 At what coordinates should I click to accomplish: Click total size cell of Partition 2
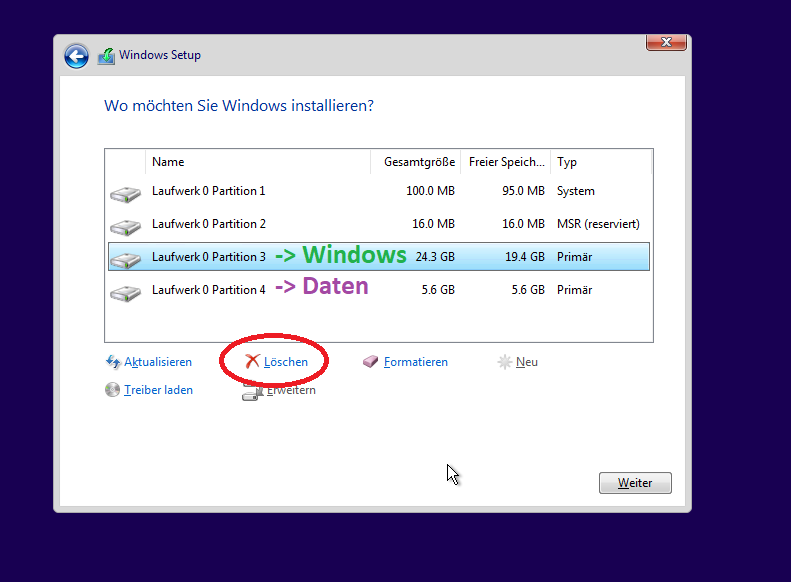point(433,224)
